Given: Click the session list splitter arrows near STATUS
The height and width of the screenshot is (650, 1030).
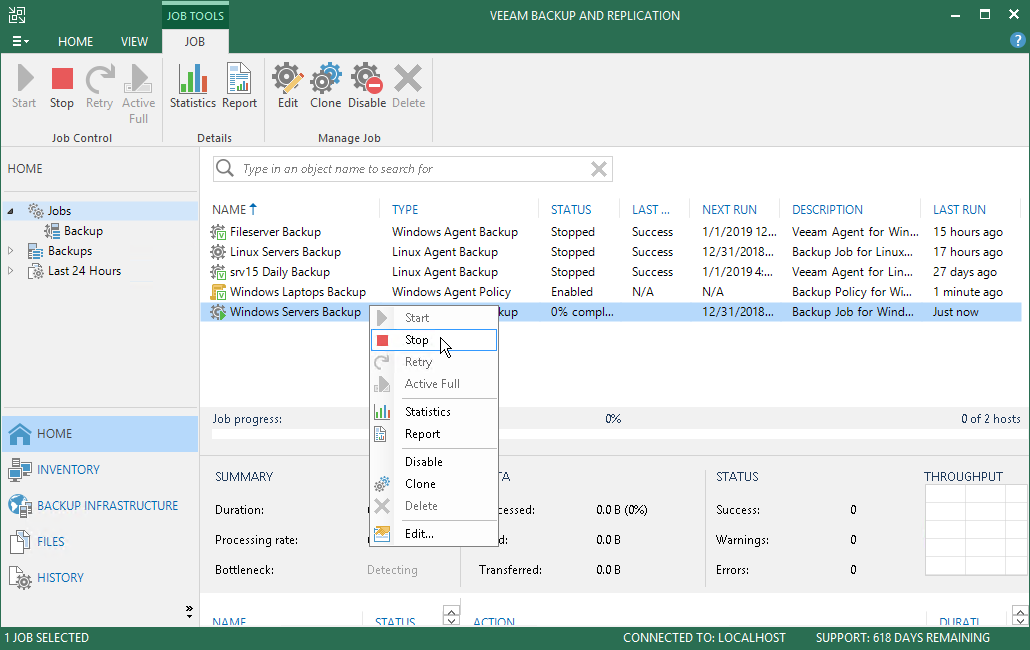Looking at the screenshot, I should pos(451,615).
